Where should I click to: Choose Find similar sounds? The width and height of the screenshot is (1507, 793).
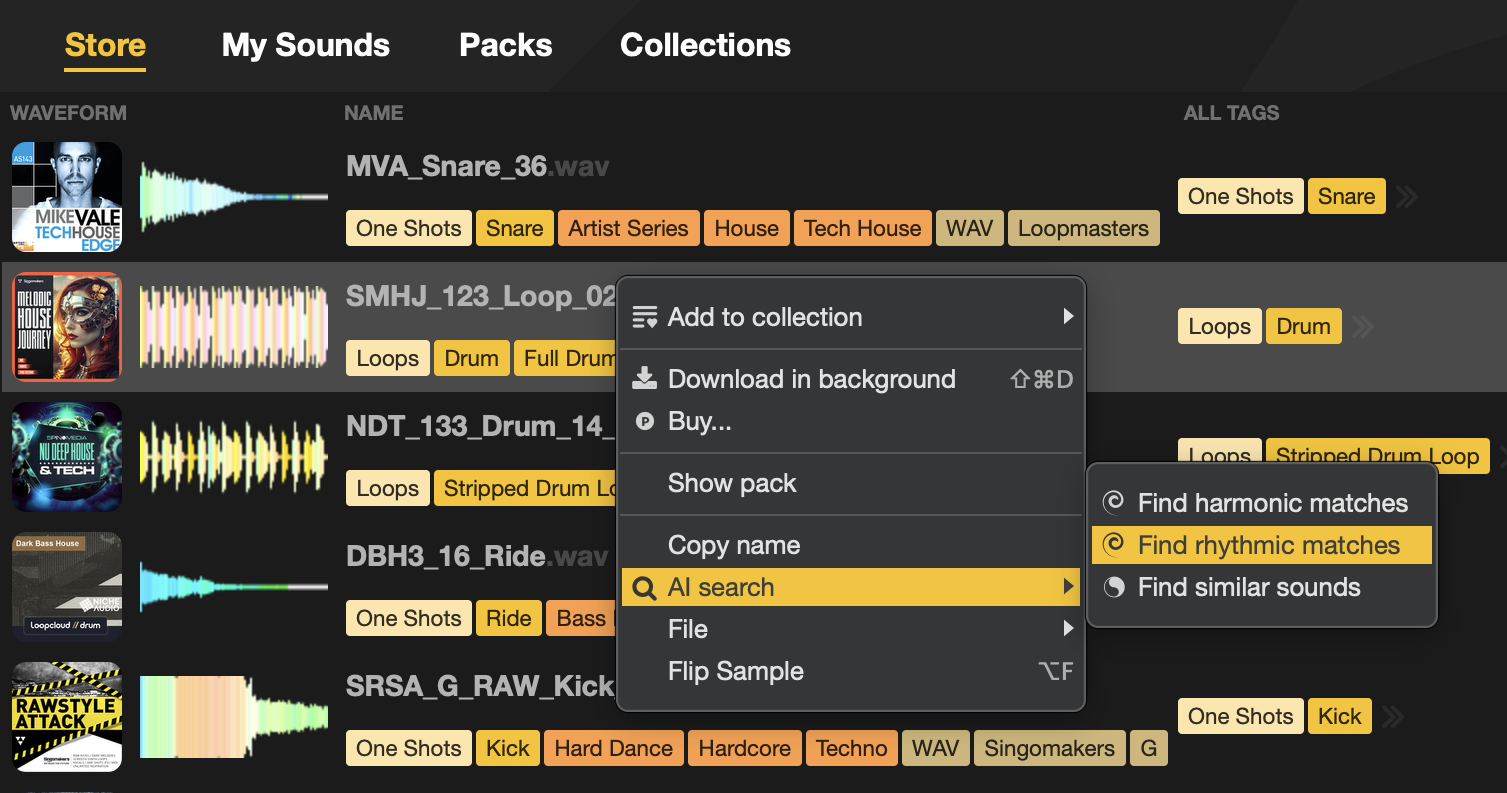click(x=1262, y=587)
